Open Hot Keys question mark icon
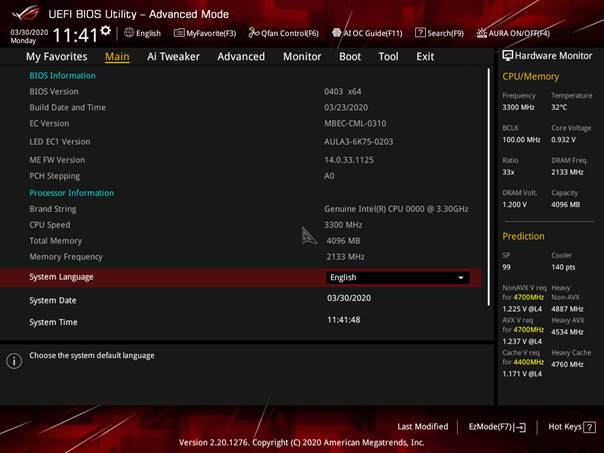The height and width of the screenshot is (453, 604). [x=589, y=427]
